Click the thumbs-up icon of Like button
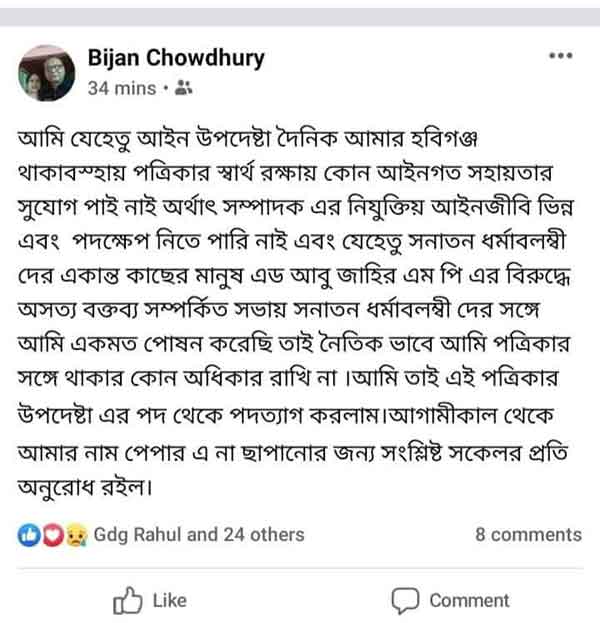600x623 pixels. [x=127, y=600]
